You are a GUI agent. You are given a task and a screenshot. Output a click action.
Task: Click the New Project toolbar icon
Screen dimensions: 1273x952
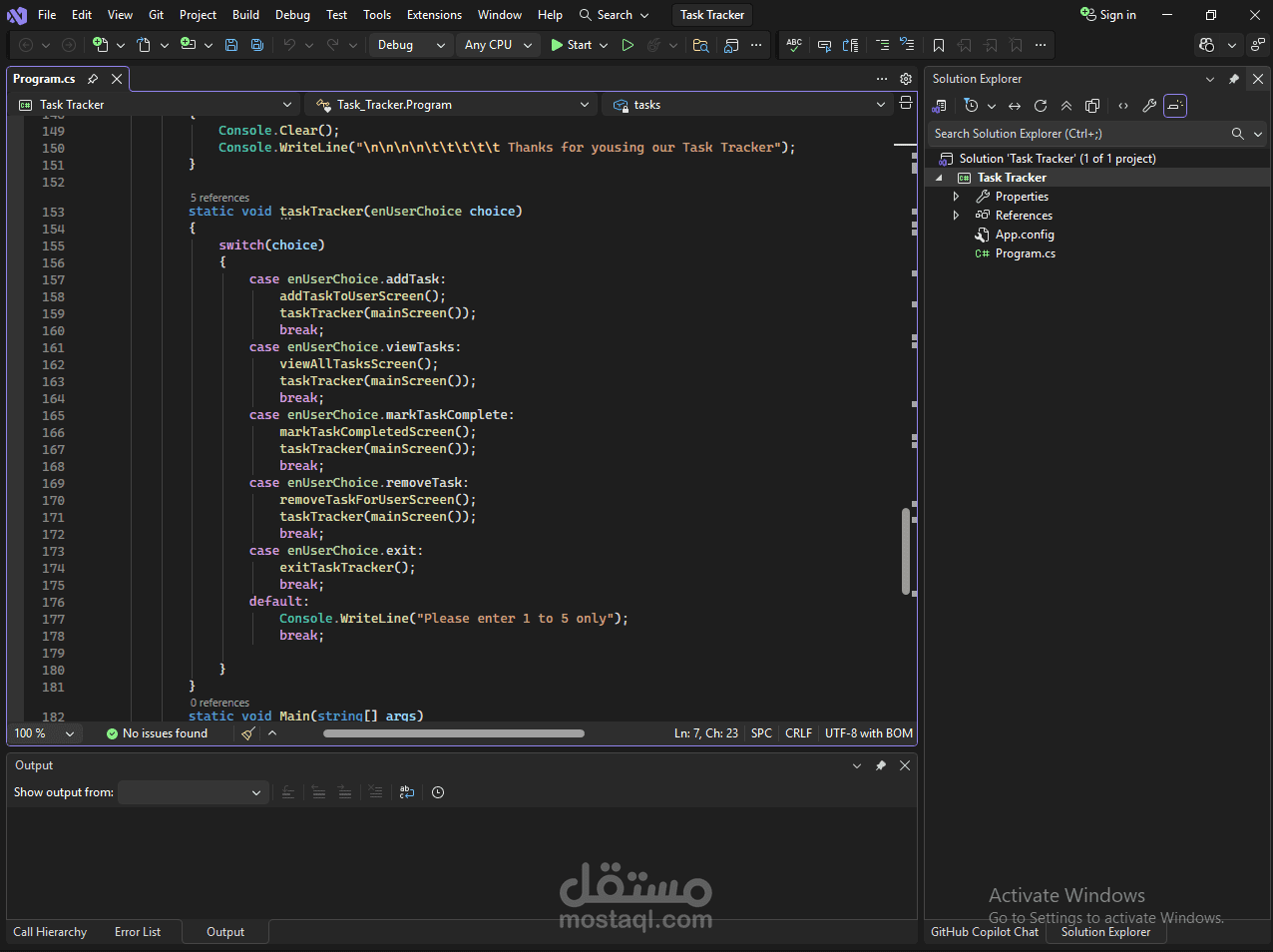100,45
